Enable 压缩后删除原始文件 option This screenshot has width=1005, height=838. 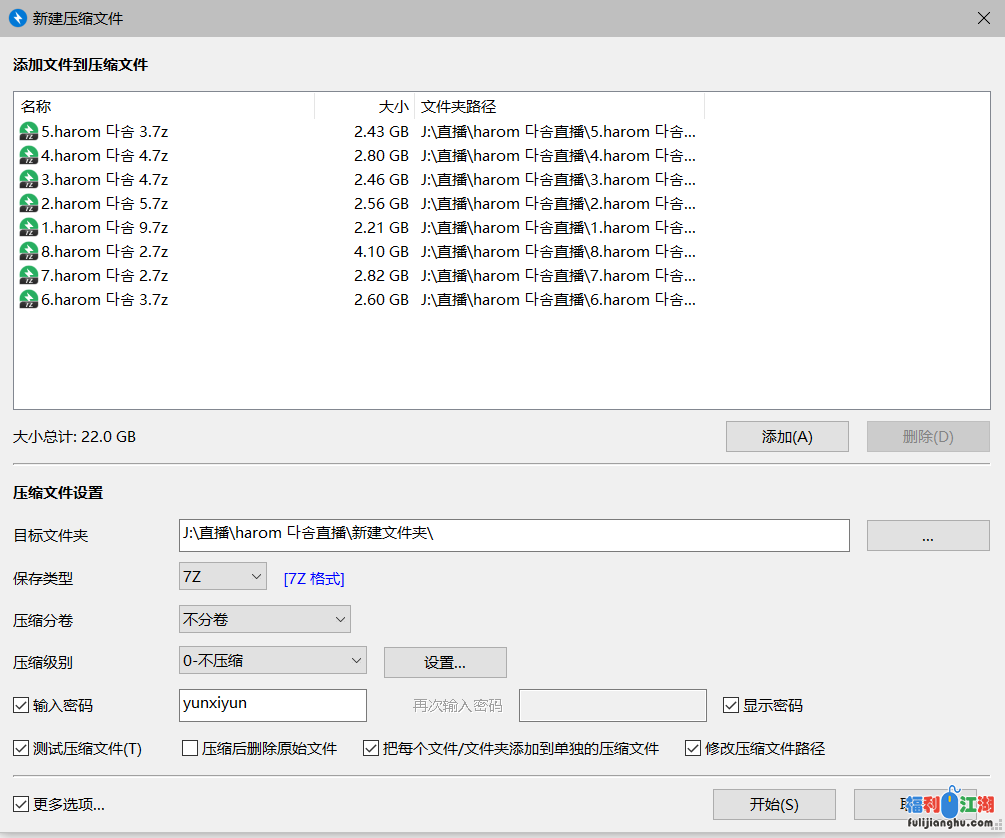click(190, 748)
